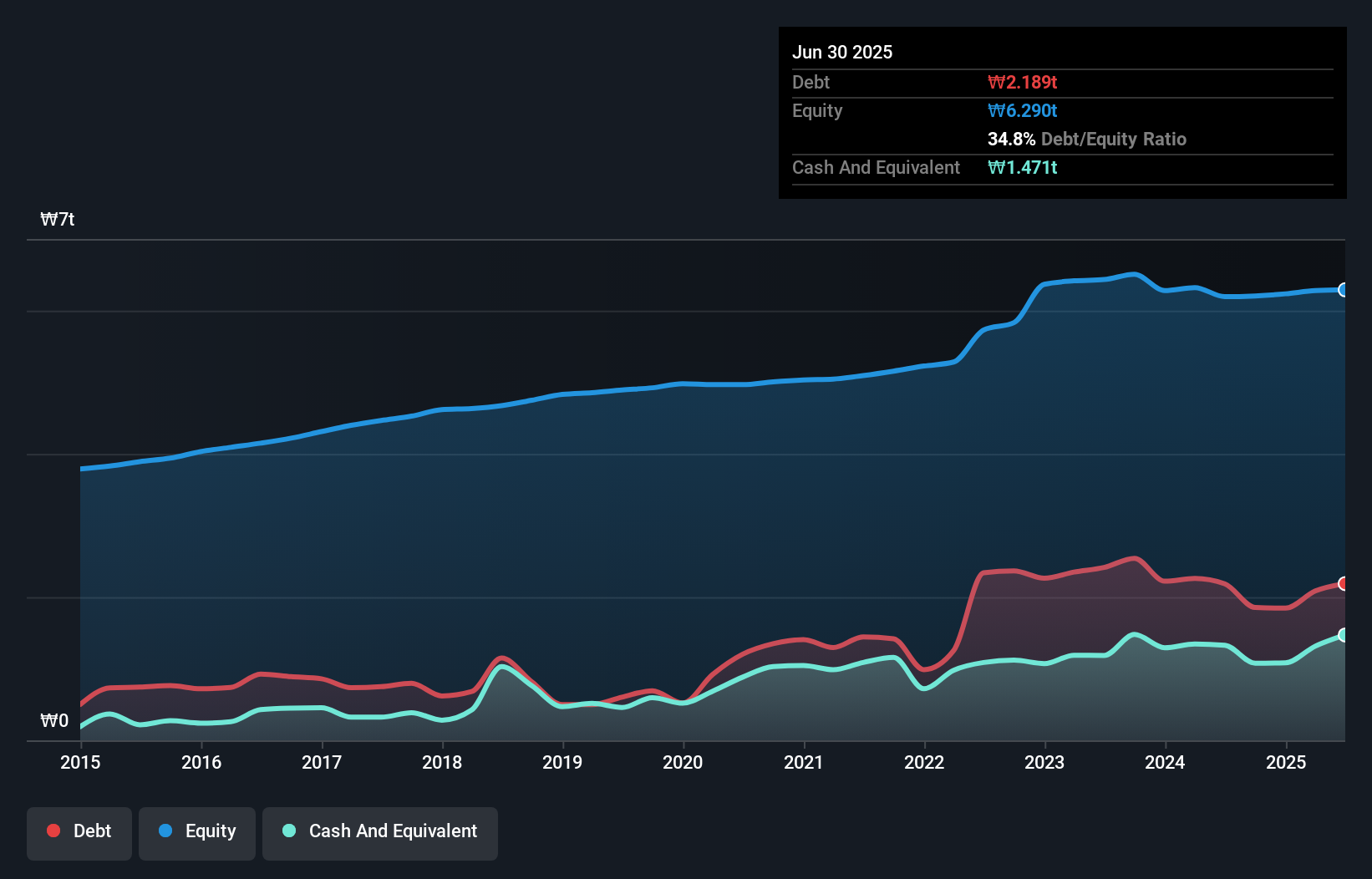Click the 2018 x-axis label
This screenshot has height=879, width=1372.
tap(442, 762)
